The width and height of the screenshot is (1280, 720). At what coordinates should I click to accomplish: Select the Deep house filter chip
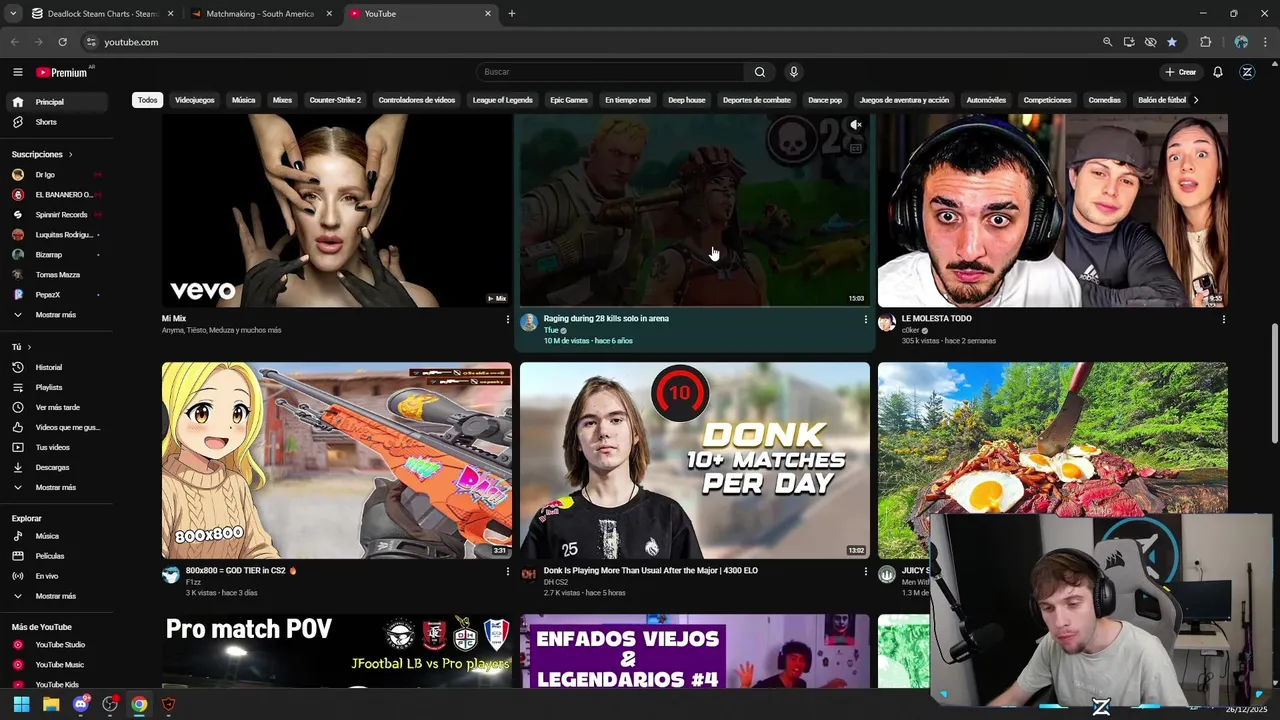(687, 100)
